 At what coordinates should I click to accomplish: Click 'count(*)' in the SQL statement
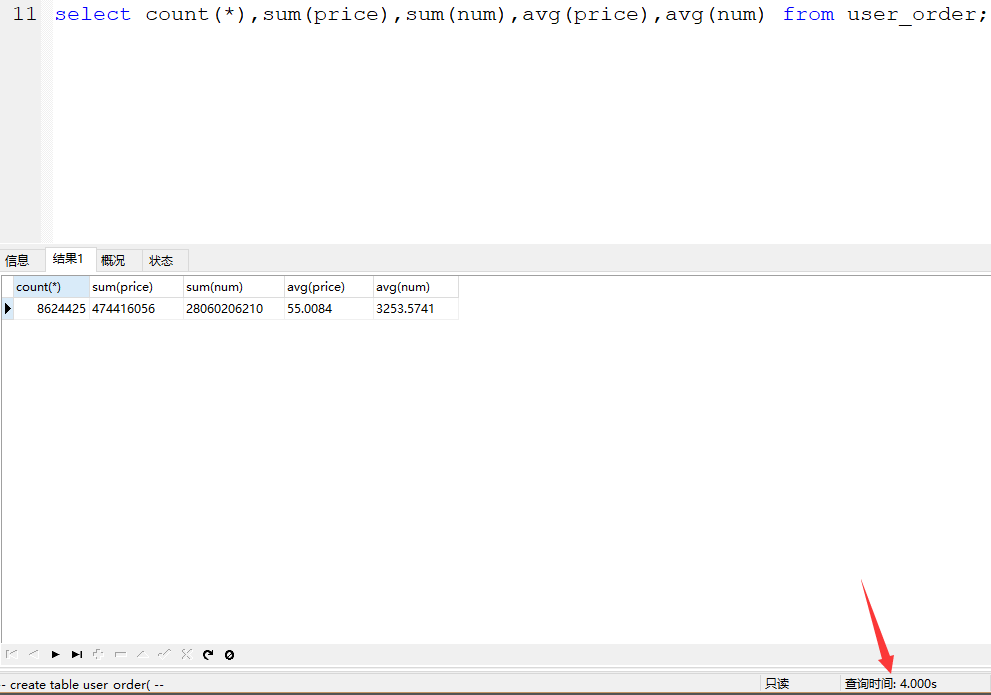point(195,14)
